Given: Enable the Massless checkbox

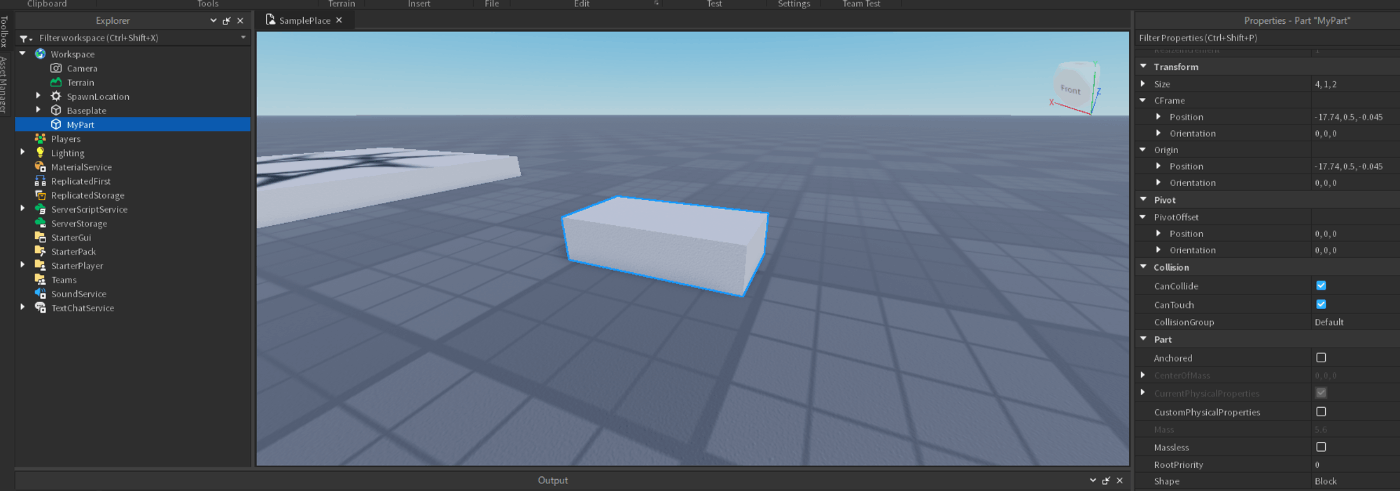Looking at the screenshot, I should [x=1321, y=447].
